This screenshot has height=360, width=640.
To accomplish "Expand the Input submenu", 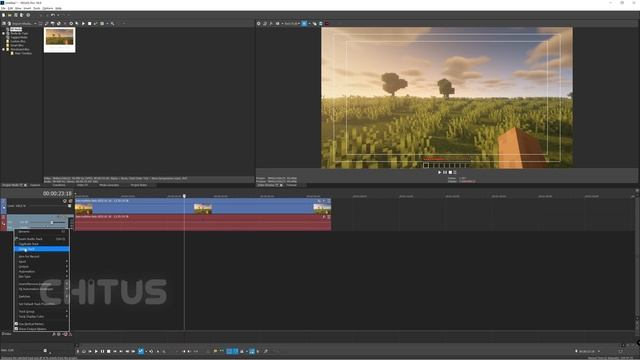I will [42, 262].
